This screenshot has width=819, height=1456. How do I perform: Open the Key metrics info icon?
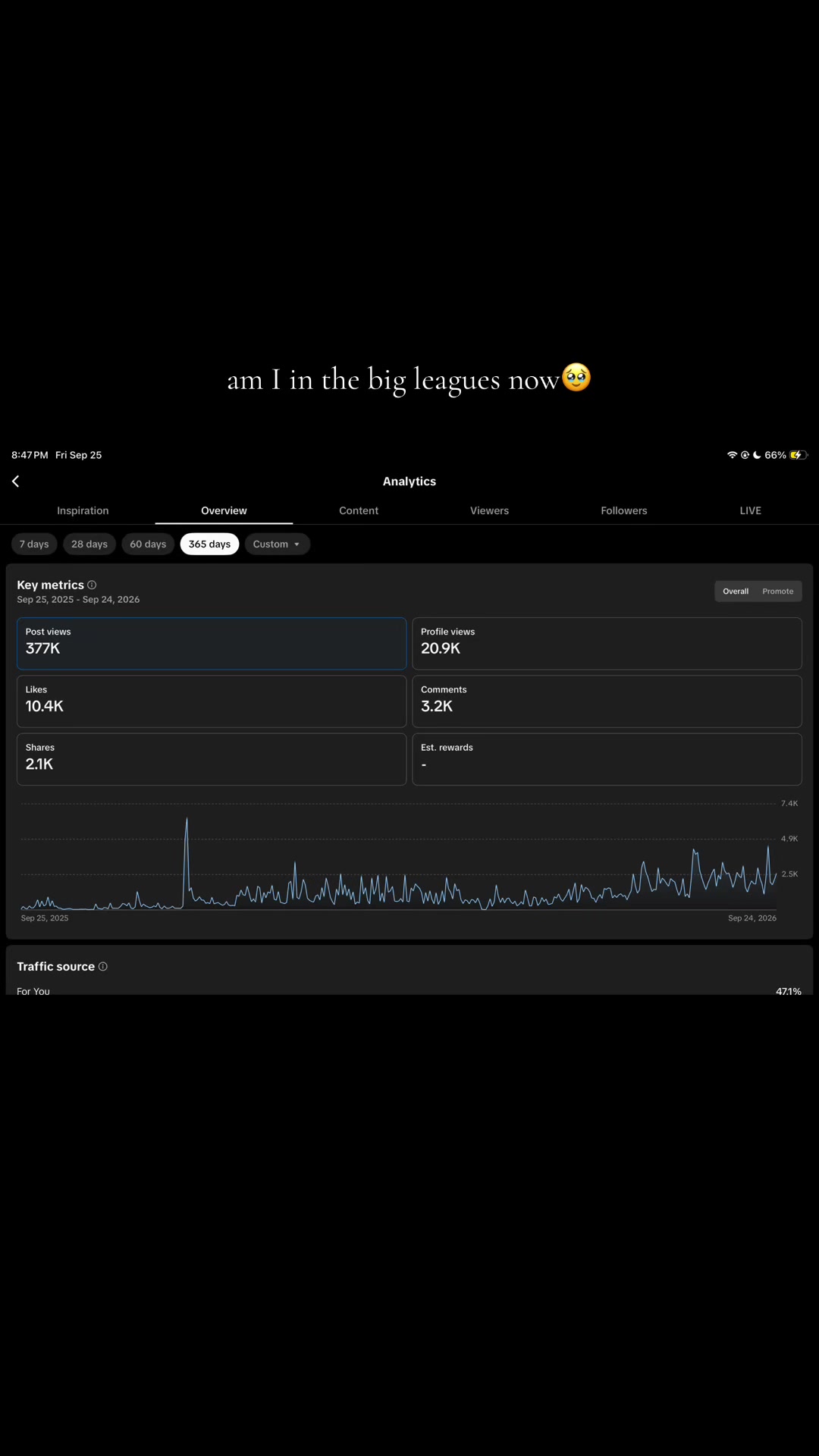(x=92, y=585)
